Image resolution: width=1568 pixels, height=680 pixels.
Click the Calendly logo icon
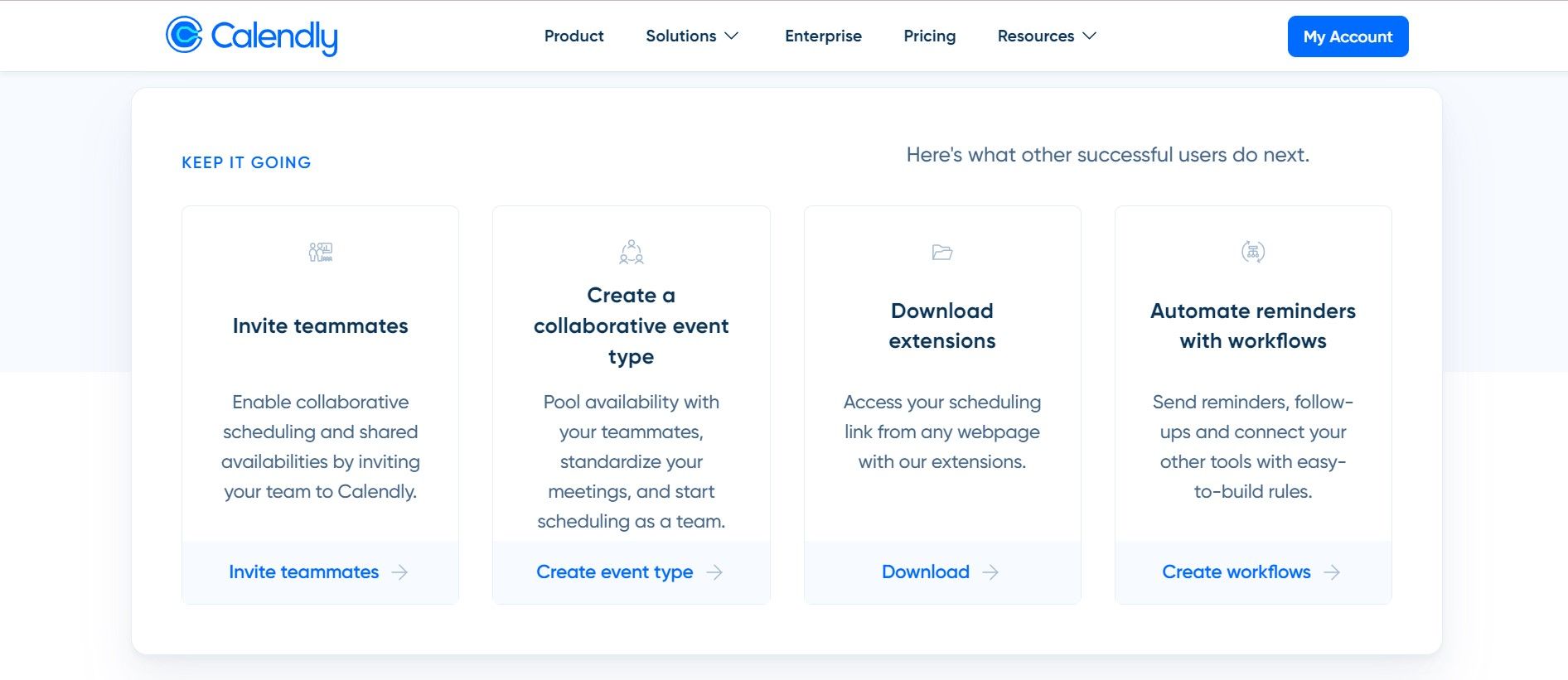tap(184, 35)
